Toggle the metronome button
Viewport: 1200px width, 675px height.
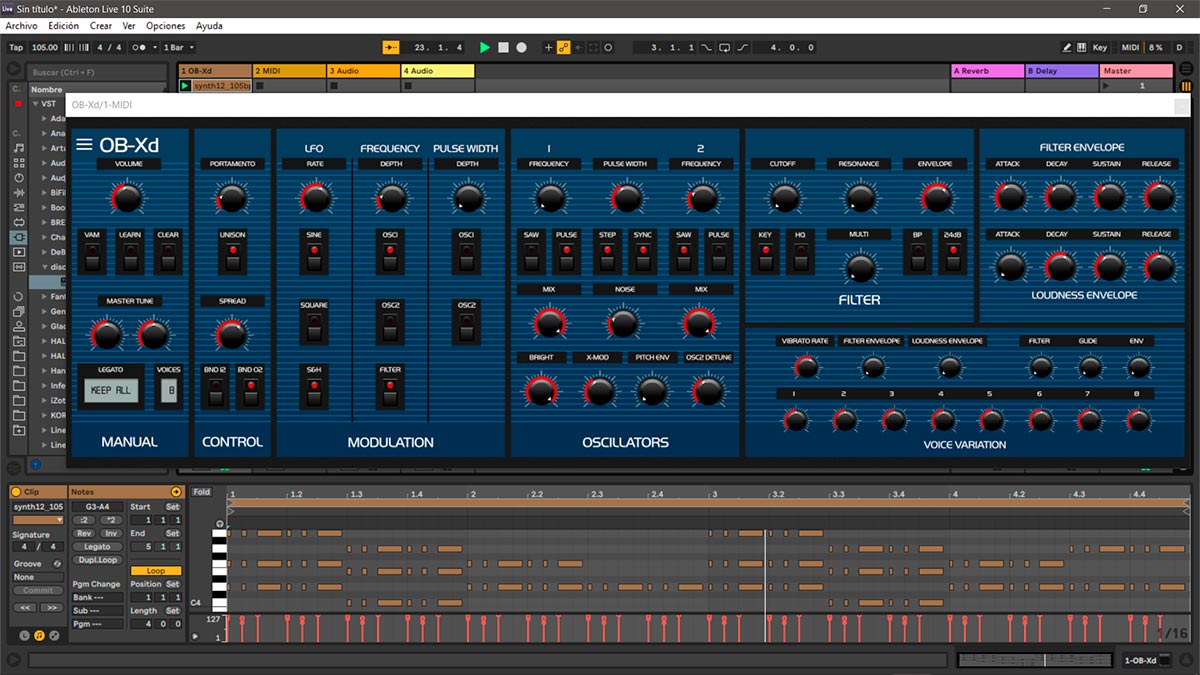140,47
